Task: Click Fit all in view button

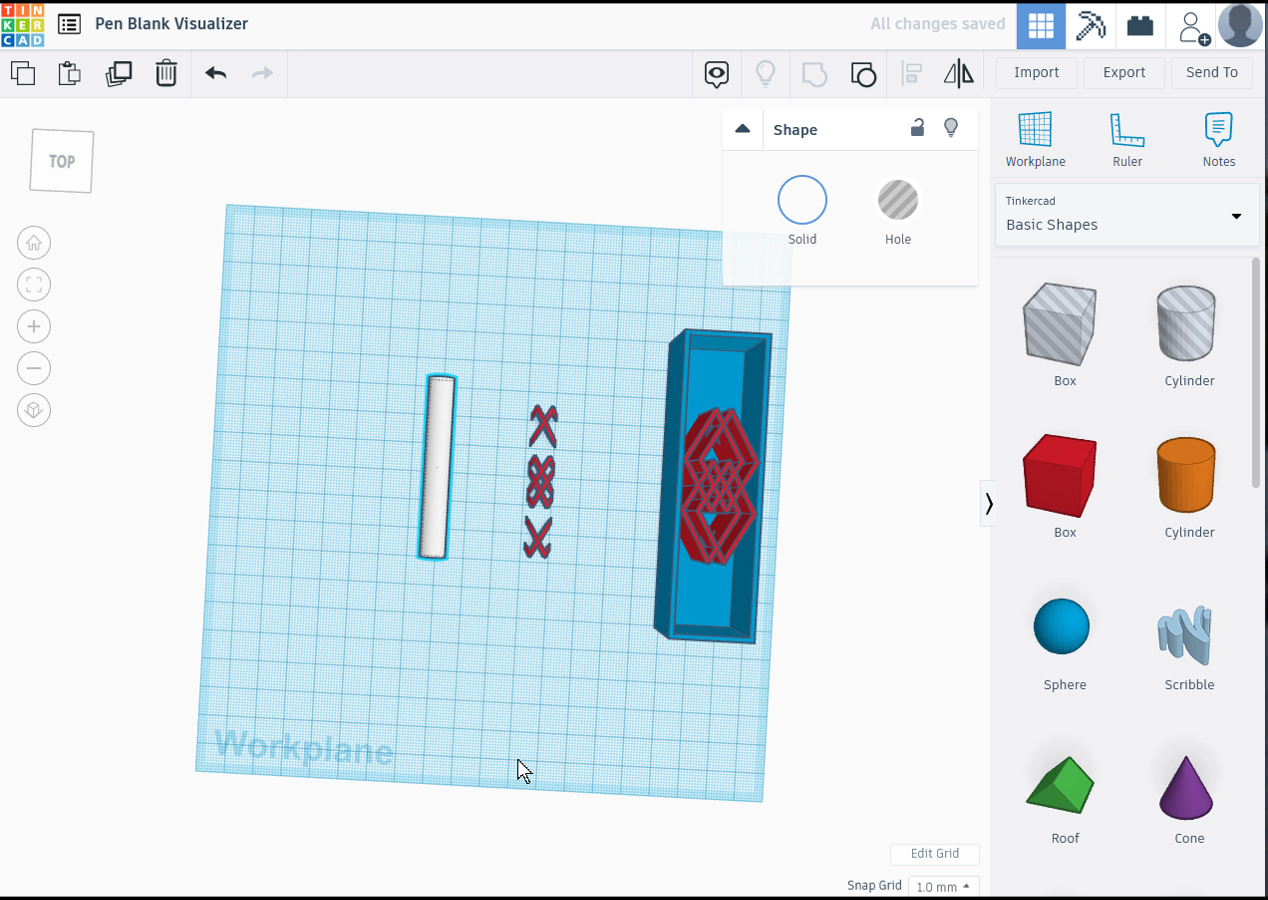Action: tap(34, 285)
